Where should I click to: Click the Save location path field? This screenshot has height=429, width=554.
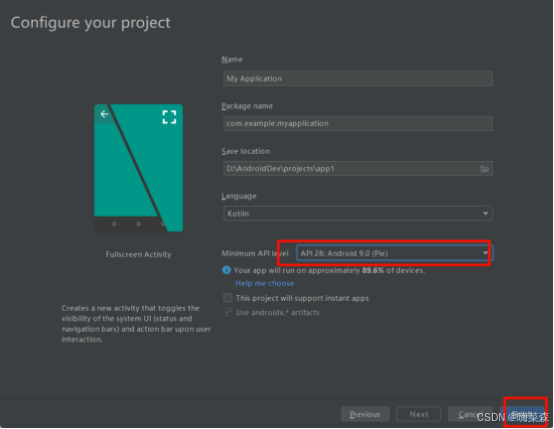(358, 169)
